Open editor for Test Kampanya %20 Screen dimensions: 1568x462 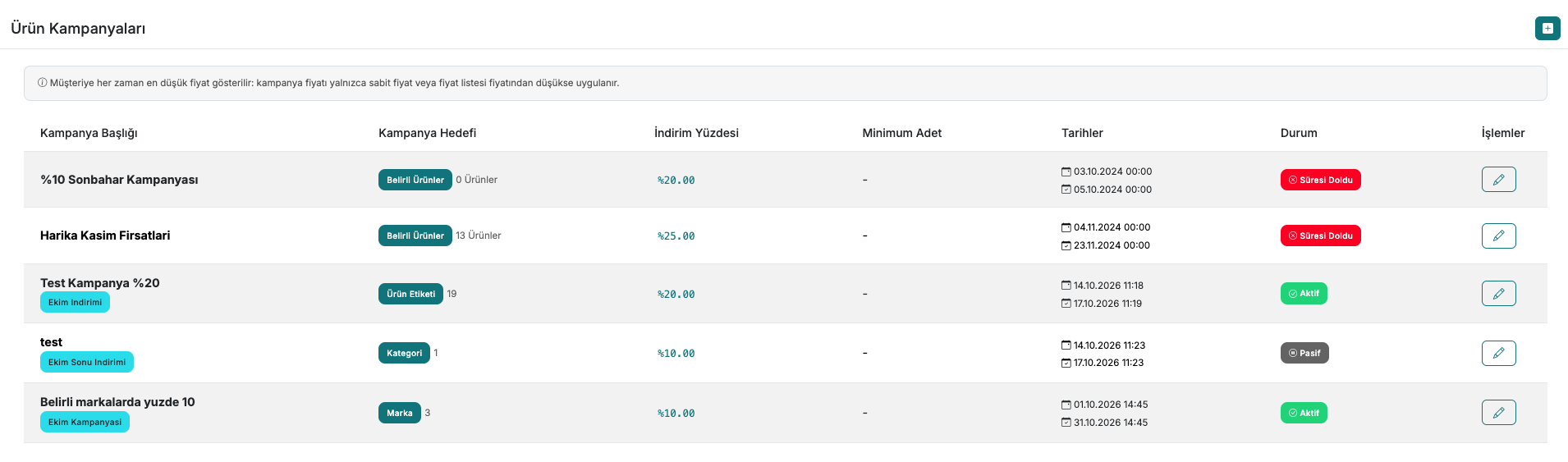(1498, 293)
